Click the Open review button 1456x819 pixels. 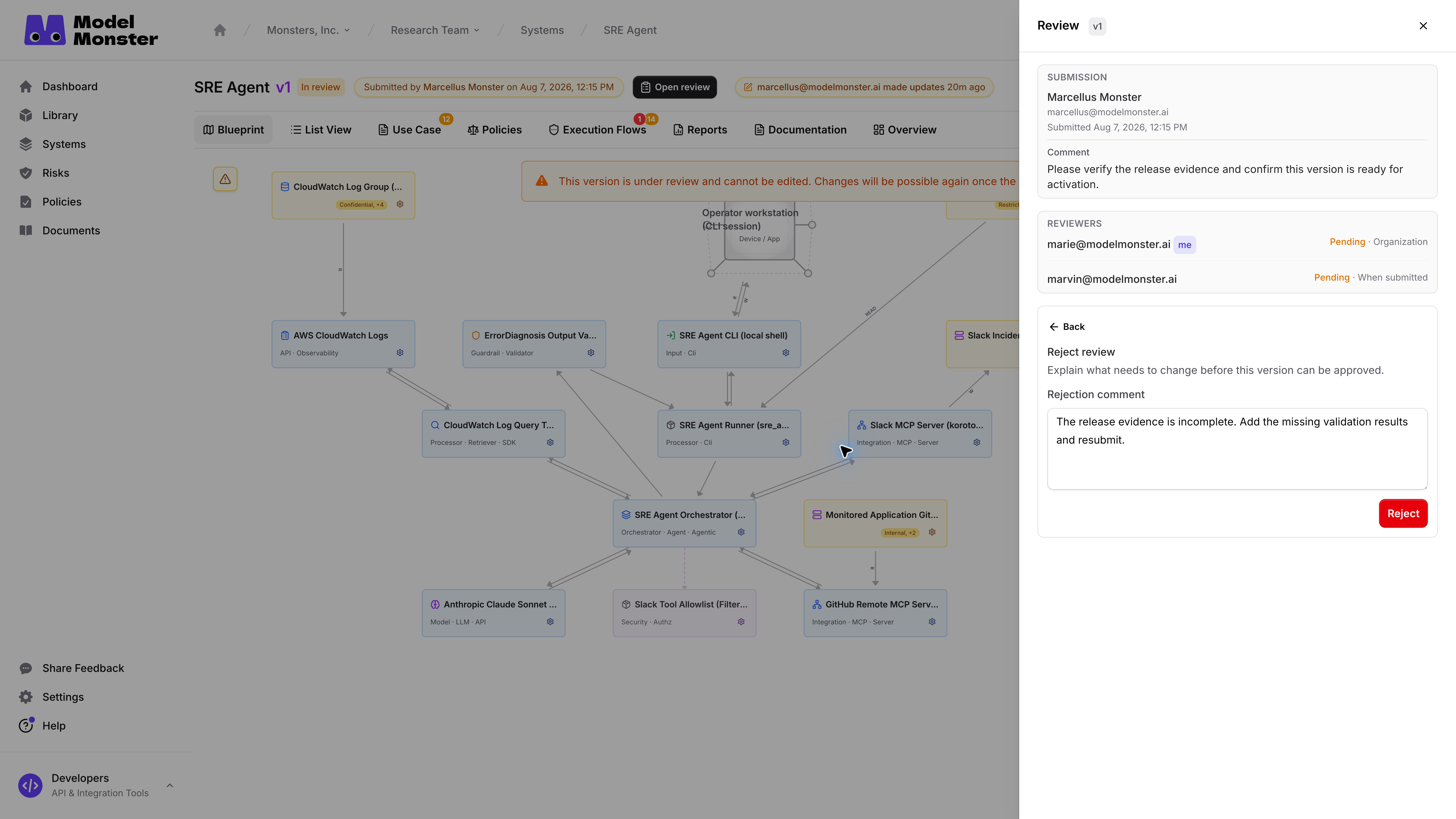click(x=675, y=87)
